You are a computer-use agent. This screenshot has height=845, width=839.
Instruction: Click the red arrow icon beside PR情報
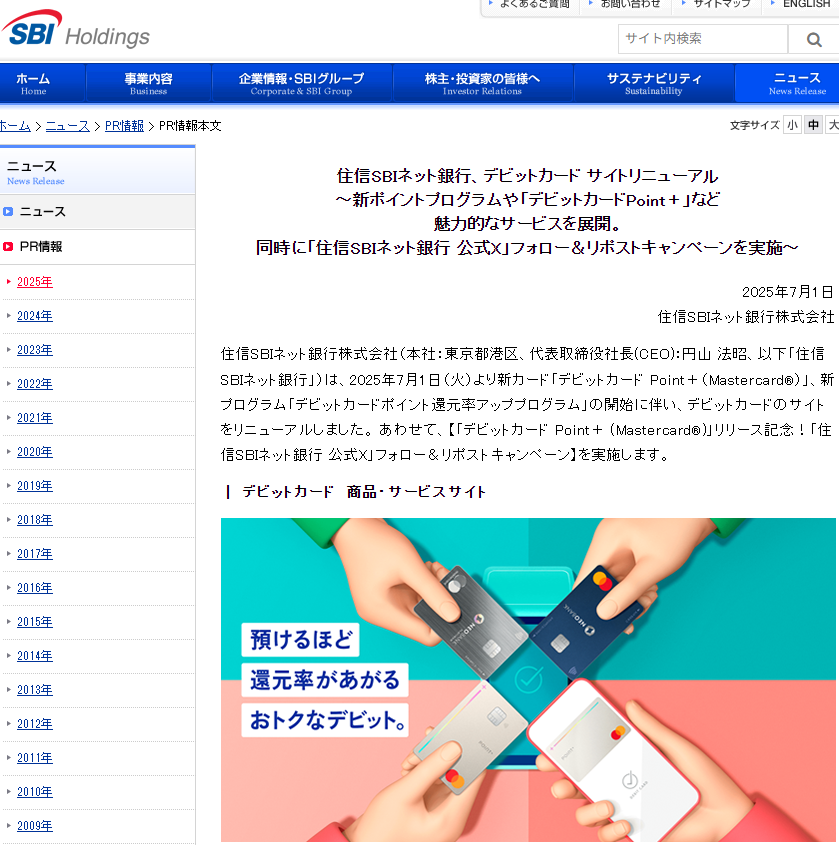point(8,247)
